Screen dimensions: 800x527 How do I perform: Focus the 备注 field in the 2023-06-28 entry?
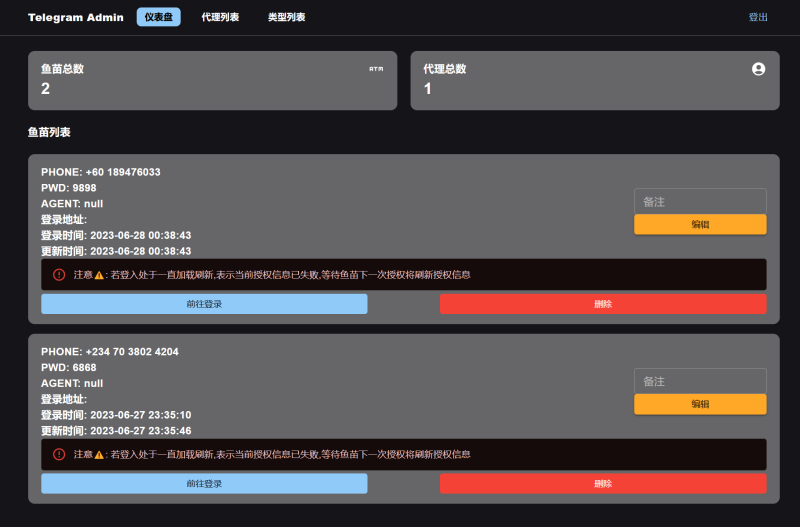point(700,201)
